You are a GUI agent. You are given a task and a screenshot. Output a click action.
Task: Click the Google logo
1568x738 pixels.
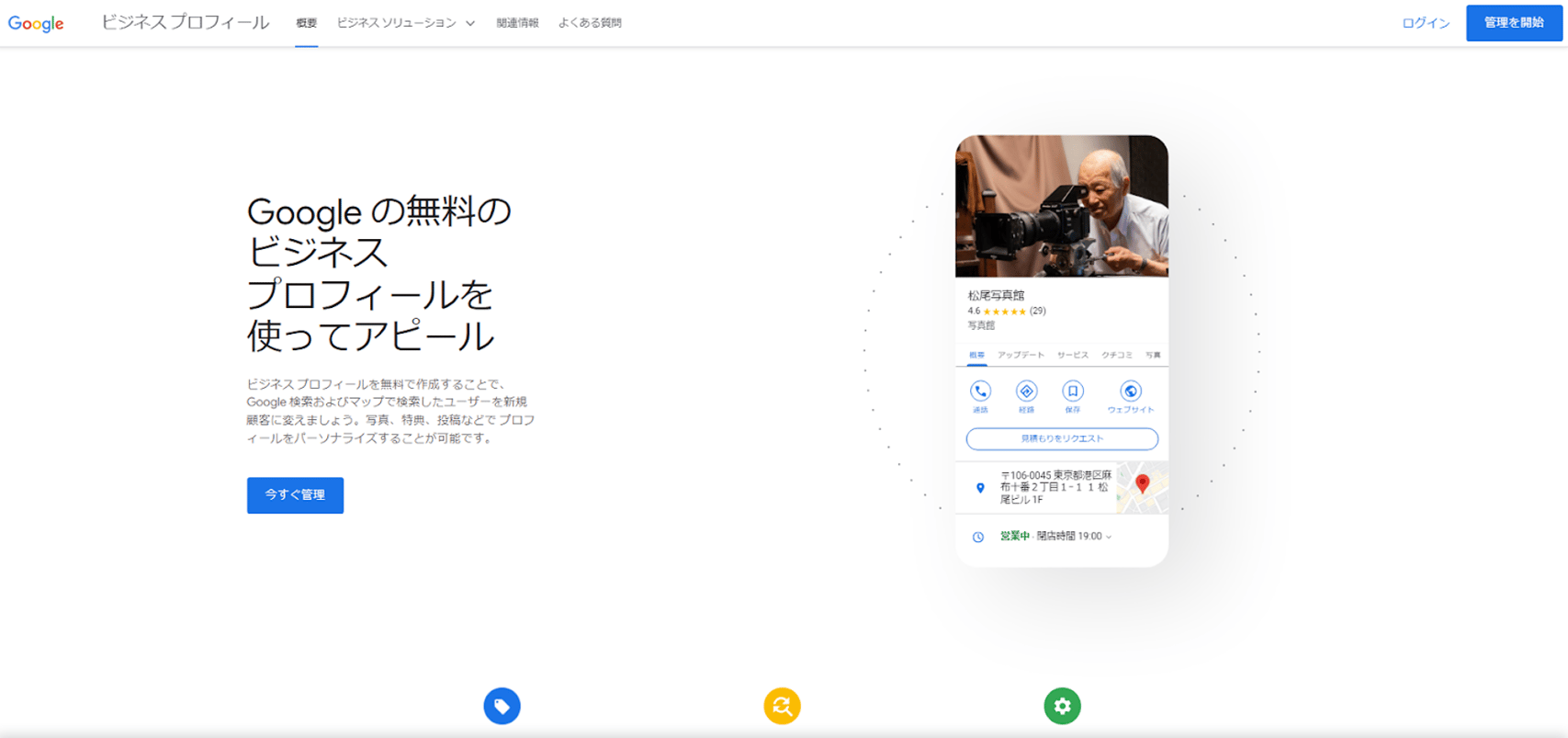tap(36, 24)
